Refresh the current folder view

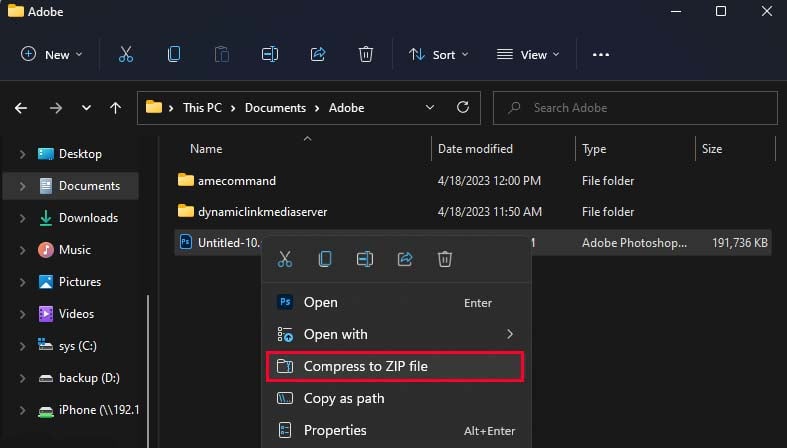(462, 107)
